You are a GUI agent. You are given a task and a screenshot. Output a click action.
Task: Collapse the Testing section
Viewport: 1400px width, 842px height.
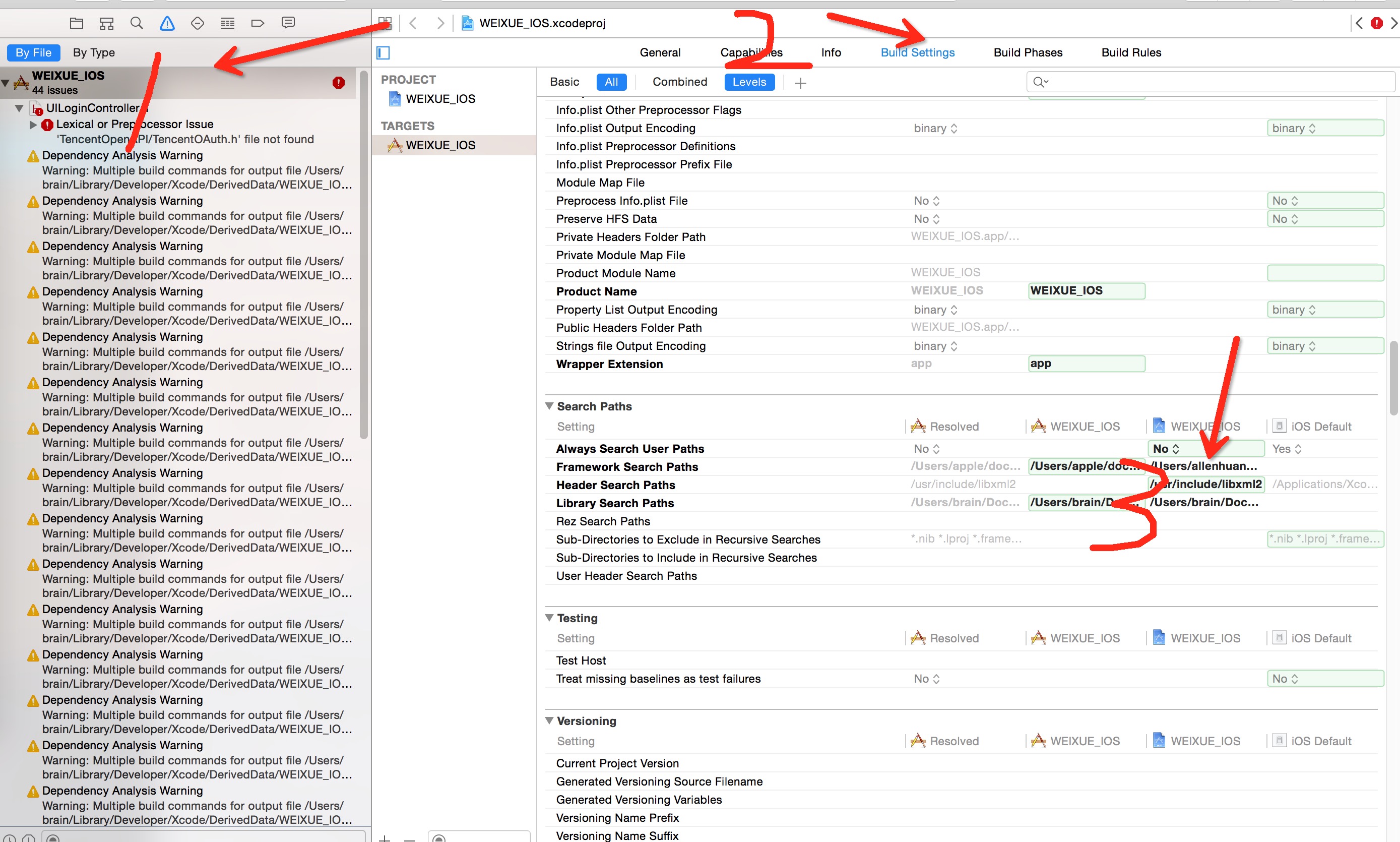(549, 618)
